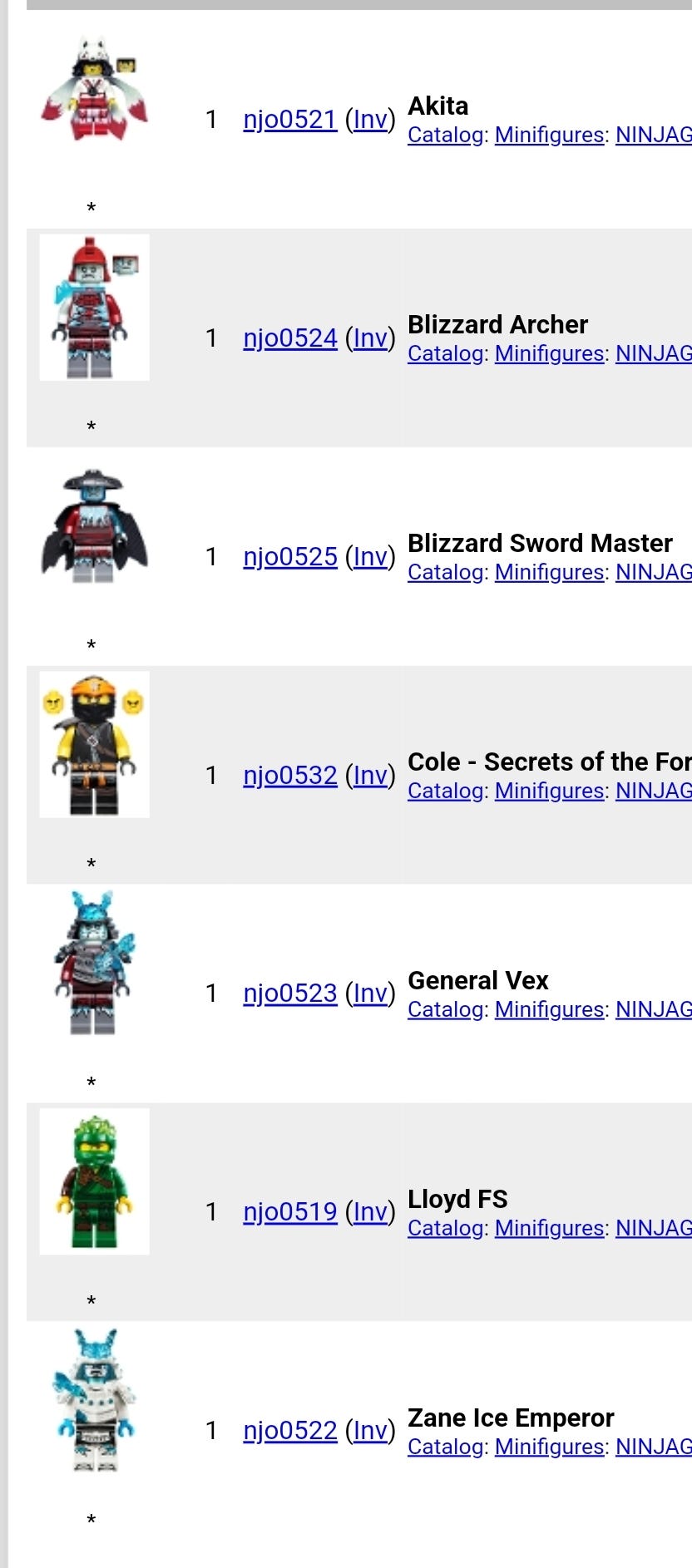692x1568 pixels.
Task: Click the Zane Ice Emperor image
Action: pyautogui.click(x=94, y=1400)
